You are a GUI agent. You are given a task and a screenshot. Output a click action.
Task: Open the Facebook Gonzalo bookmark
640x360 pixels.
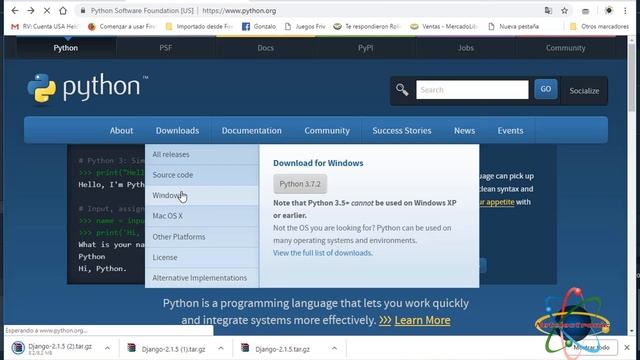(x=259, y=27)
